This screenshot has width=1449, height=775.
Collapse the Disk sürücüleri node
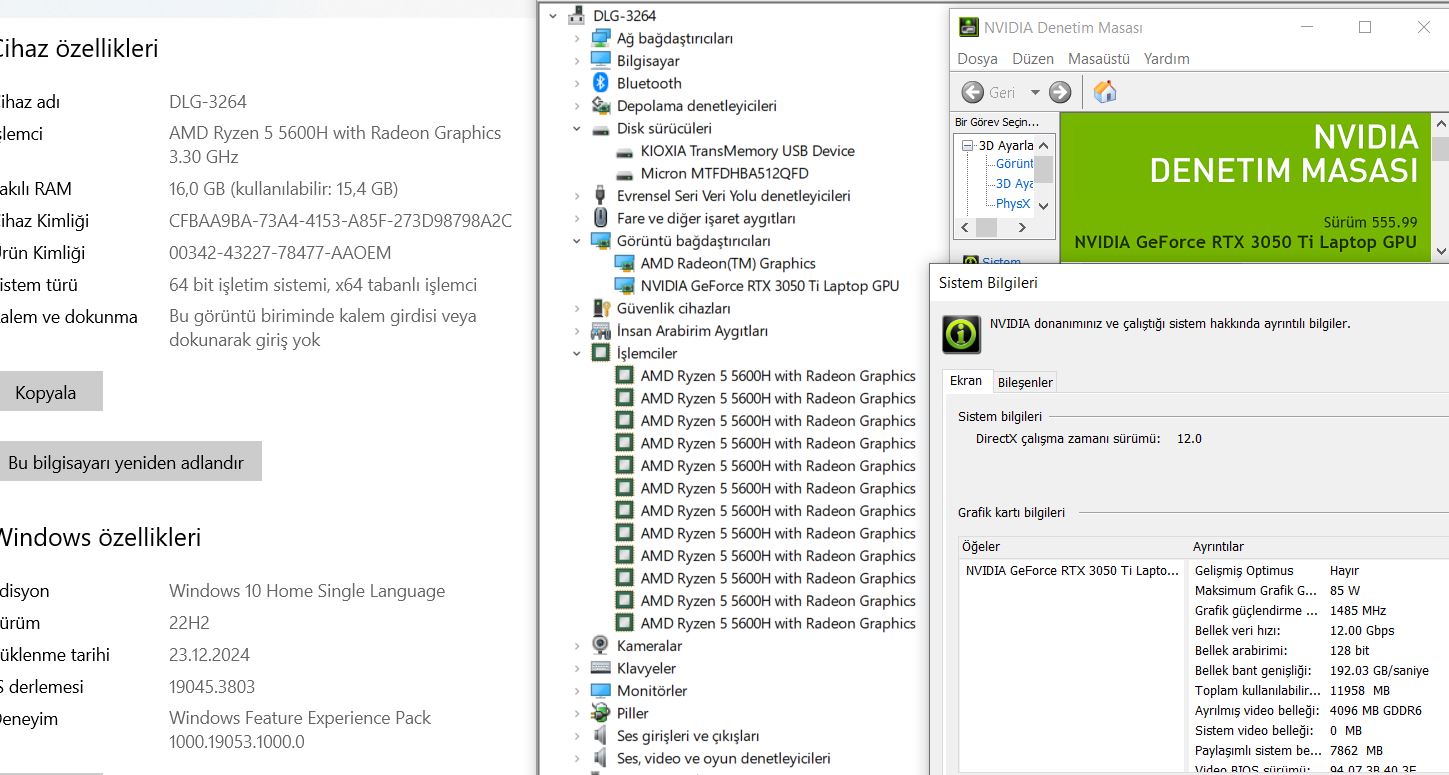pyautogui.click(x=577, y=128)
